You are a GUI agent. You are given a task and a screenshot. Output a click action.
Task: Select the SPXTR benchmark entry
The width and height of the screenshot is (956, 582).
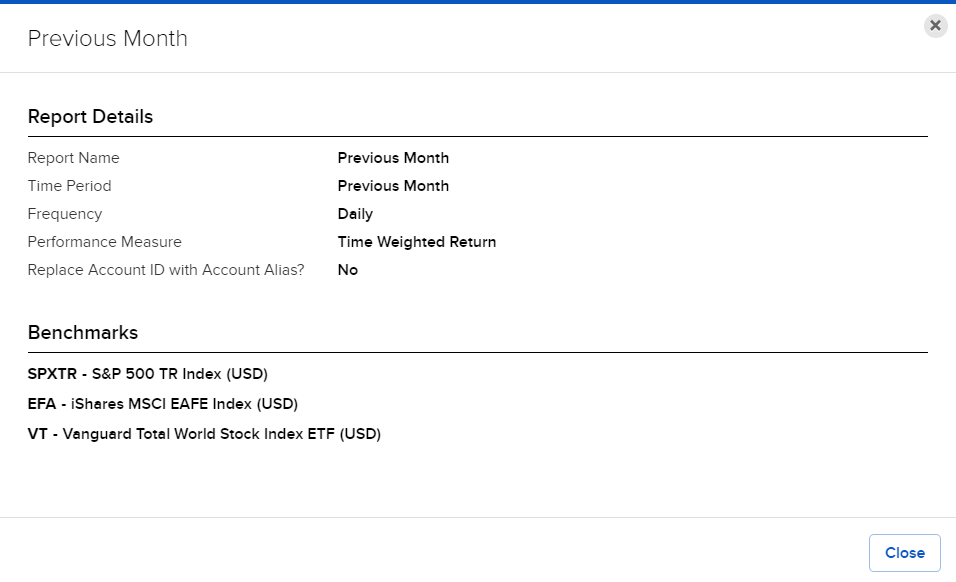click(x=147, y=373)
